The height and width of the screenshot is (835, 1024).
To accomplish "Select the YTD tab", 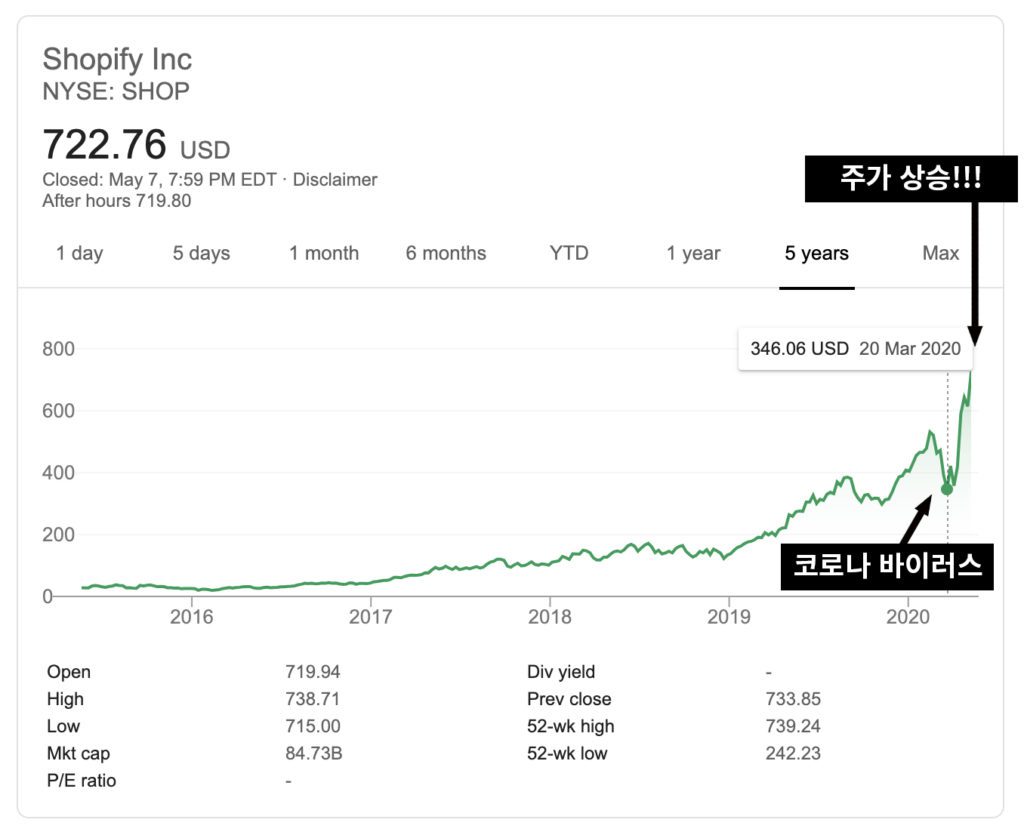I will [x=569, y=254].
